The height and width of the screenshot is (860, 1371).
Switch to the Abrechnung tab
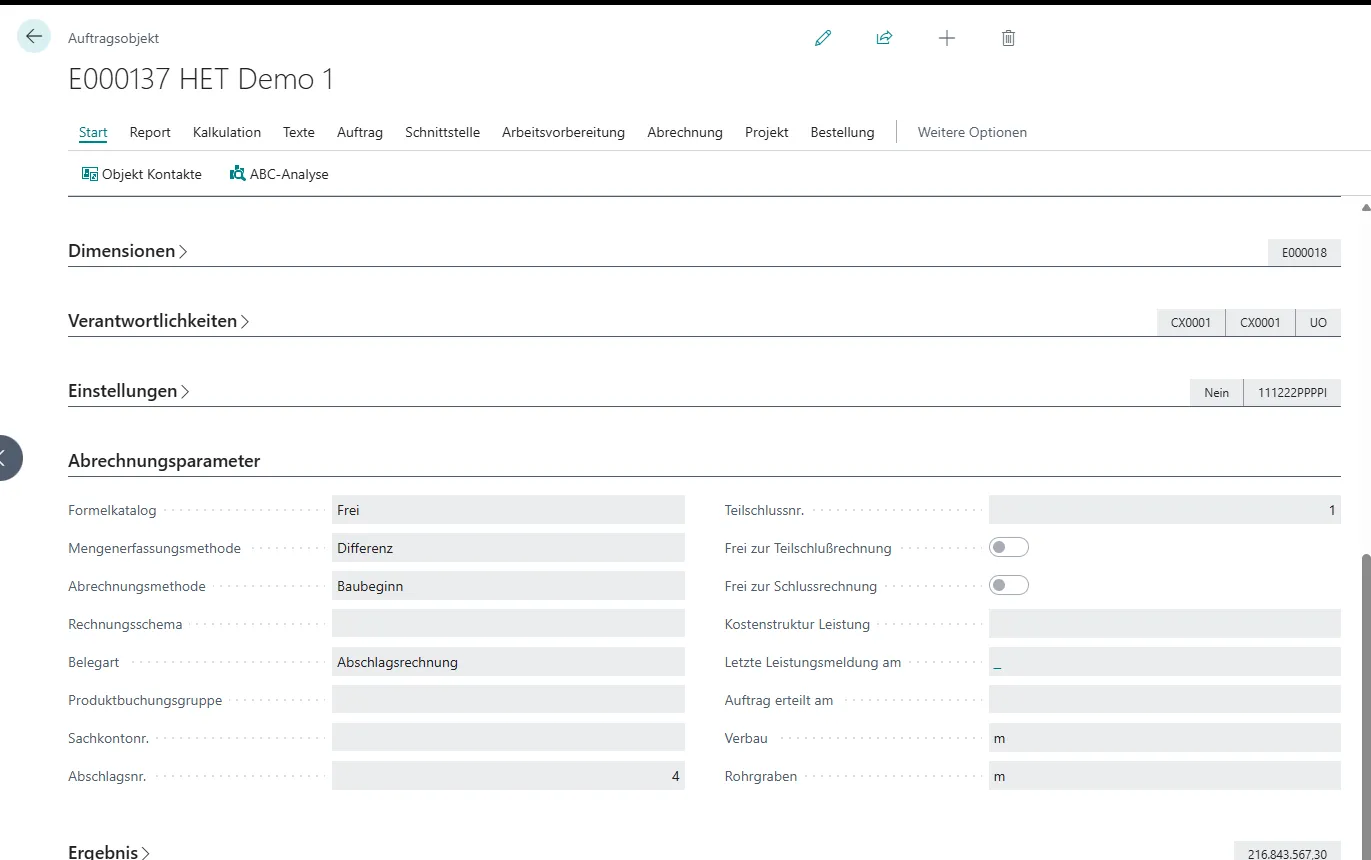(684, 132)
